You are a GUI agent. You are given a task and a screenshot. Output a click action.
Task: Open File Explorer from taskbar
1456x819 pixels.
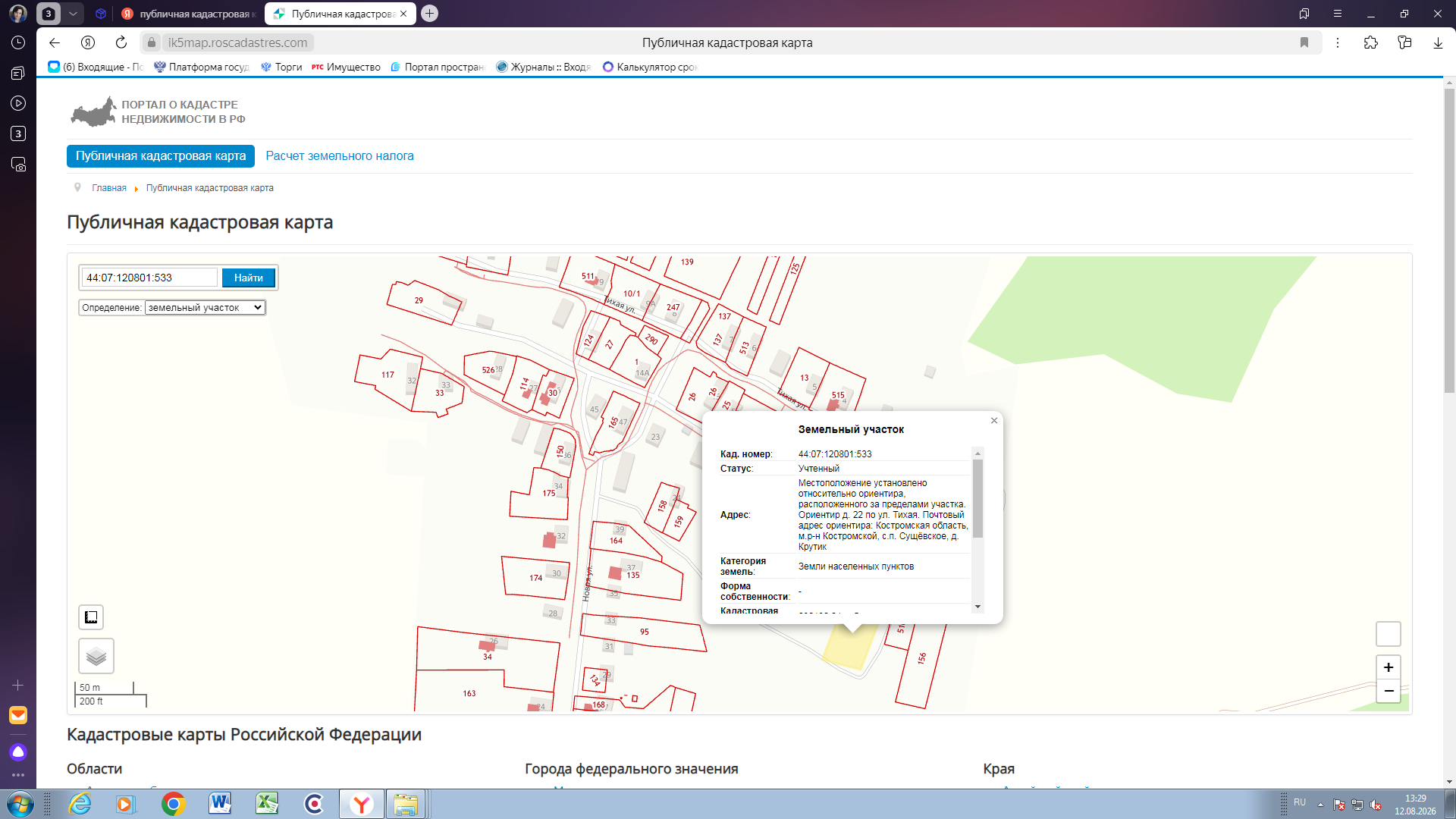pos(406,804)
